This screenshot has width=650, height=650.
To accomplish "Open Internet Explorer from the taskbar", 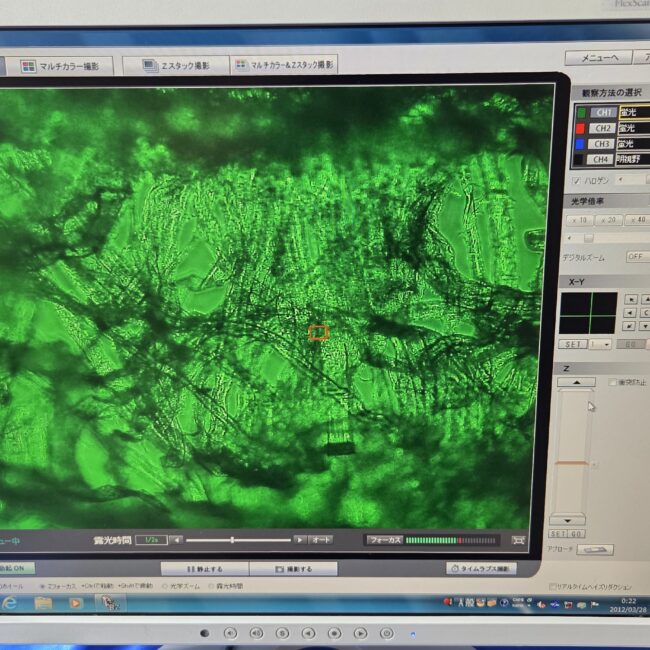I will (10, 603).
